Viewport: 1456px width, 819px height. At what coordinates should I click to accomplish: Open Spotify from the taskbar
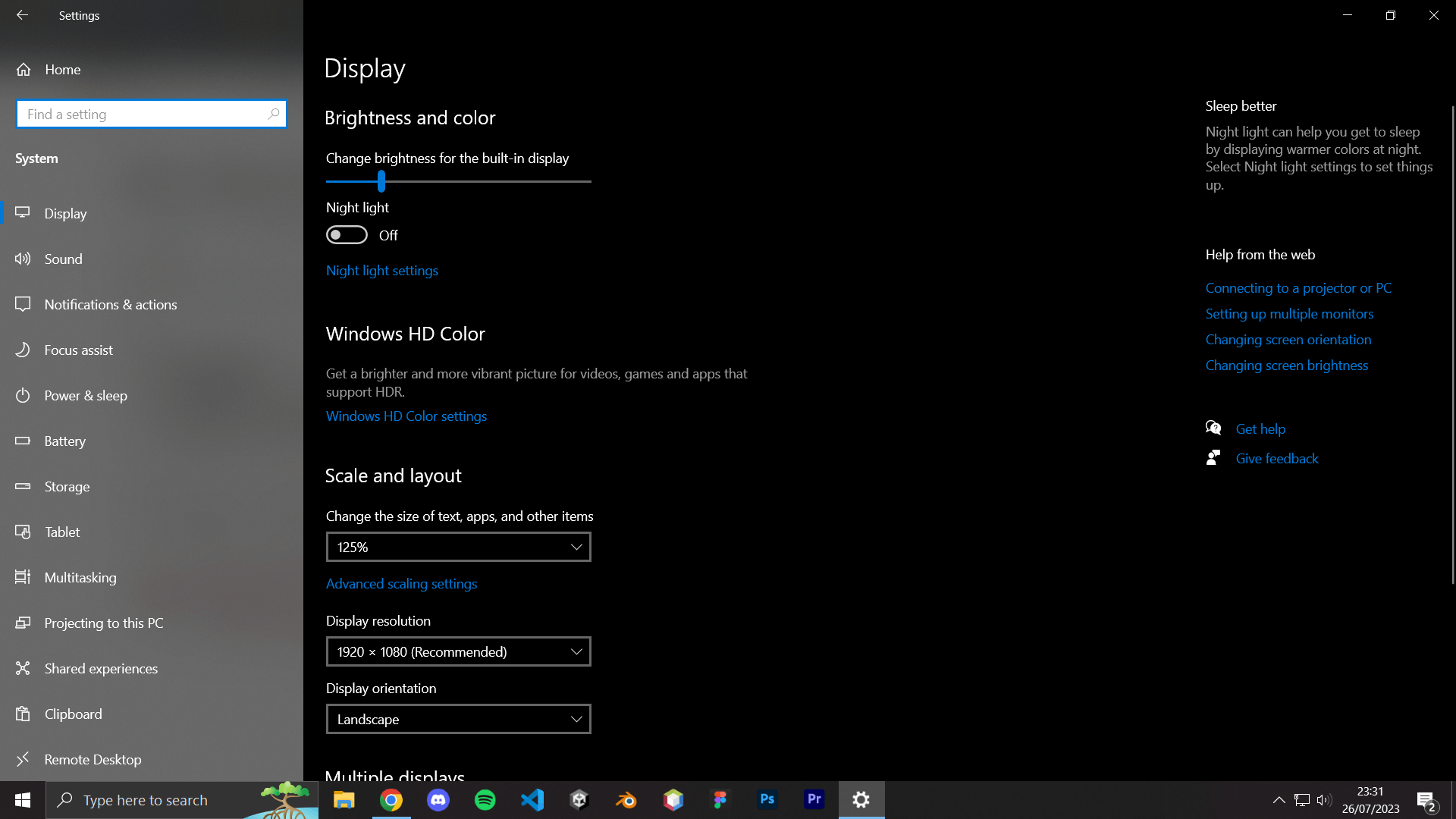[485, 800]
